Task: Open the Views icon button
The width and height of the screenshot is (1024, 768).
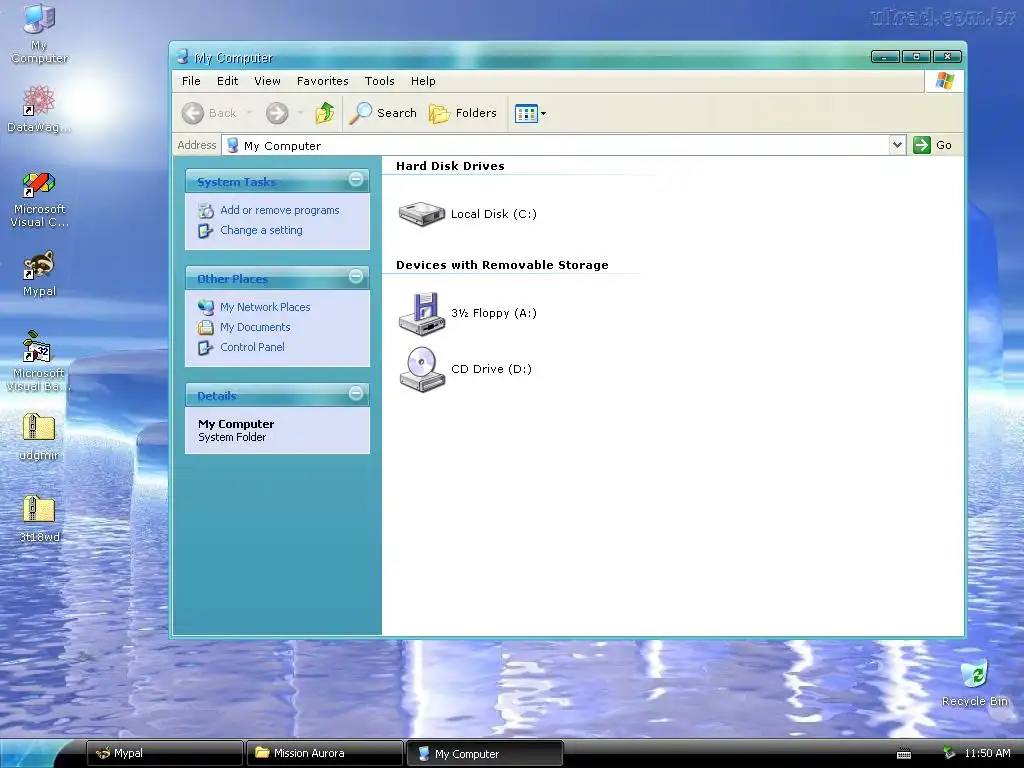Action: click(526, 114)
